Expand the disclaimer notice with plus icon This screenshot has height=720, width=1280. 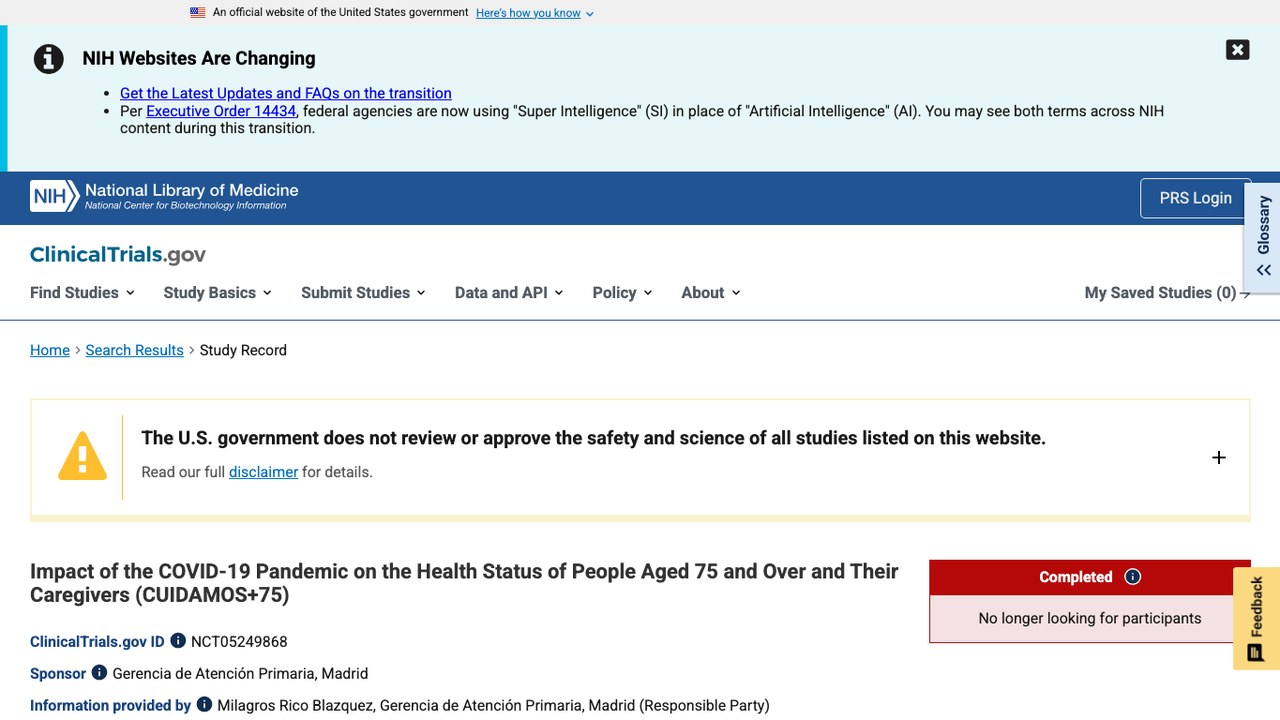(x=1219, y=458)
